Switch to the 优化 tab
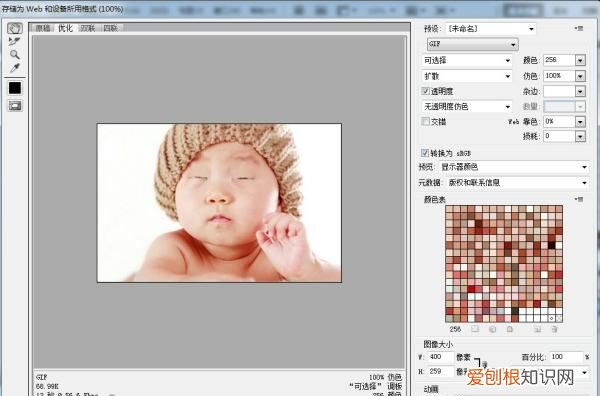The image size is (600, 396). (x=65, y=28)
